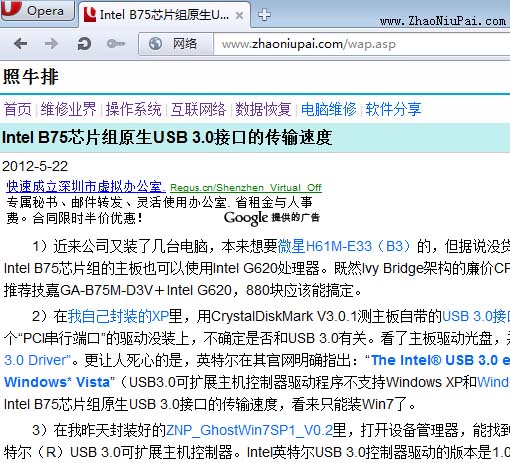This screenshot has height=463, width=510.
Task: Open the ZNP_GhostWin7SP1_V0.2 link
Action: click(249, 430)
